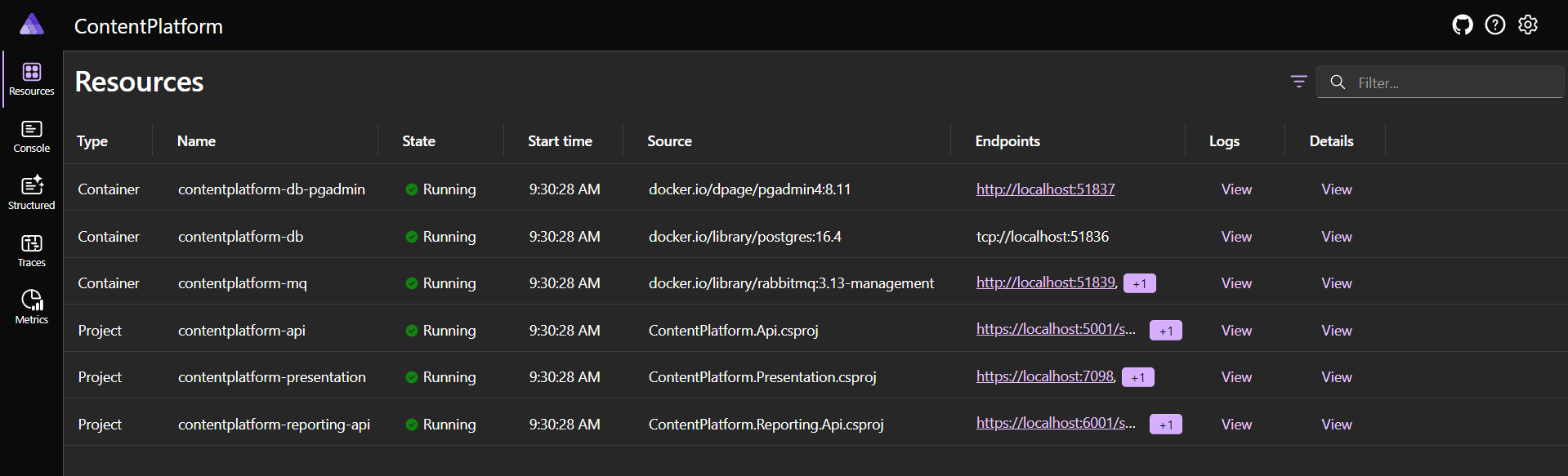This screenshot has width=1568, height=476.
Task: View logs for contentplatform-mq
Action: (x=1236, y=283)
